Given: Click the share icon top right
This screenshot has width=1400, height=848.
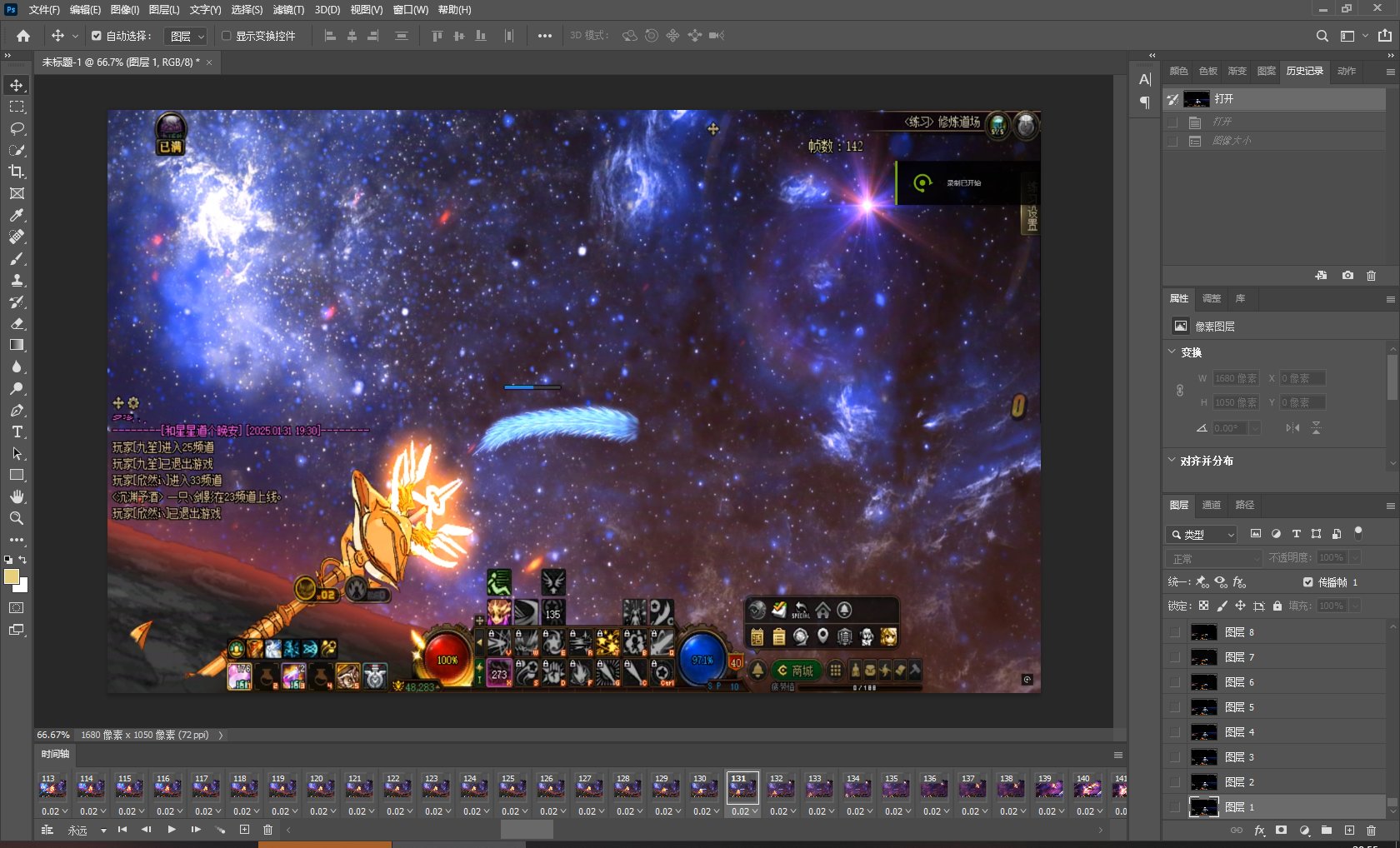Looking at the screenshot, I should pos(1385,36).
